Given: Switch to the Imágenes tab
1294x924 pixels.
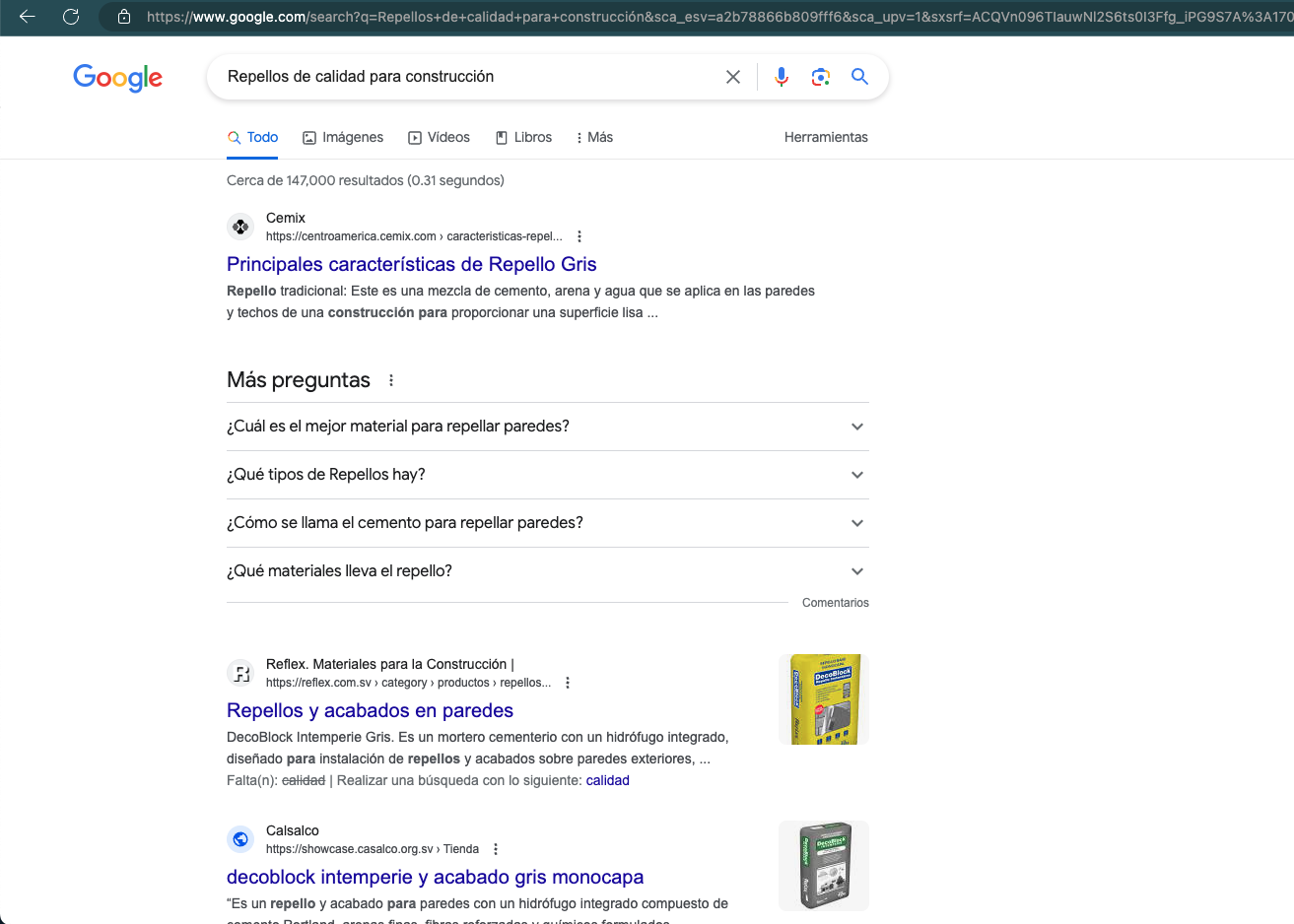Looking at the screenshot, I should (x=343, y=138).
